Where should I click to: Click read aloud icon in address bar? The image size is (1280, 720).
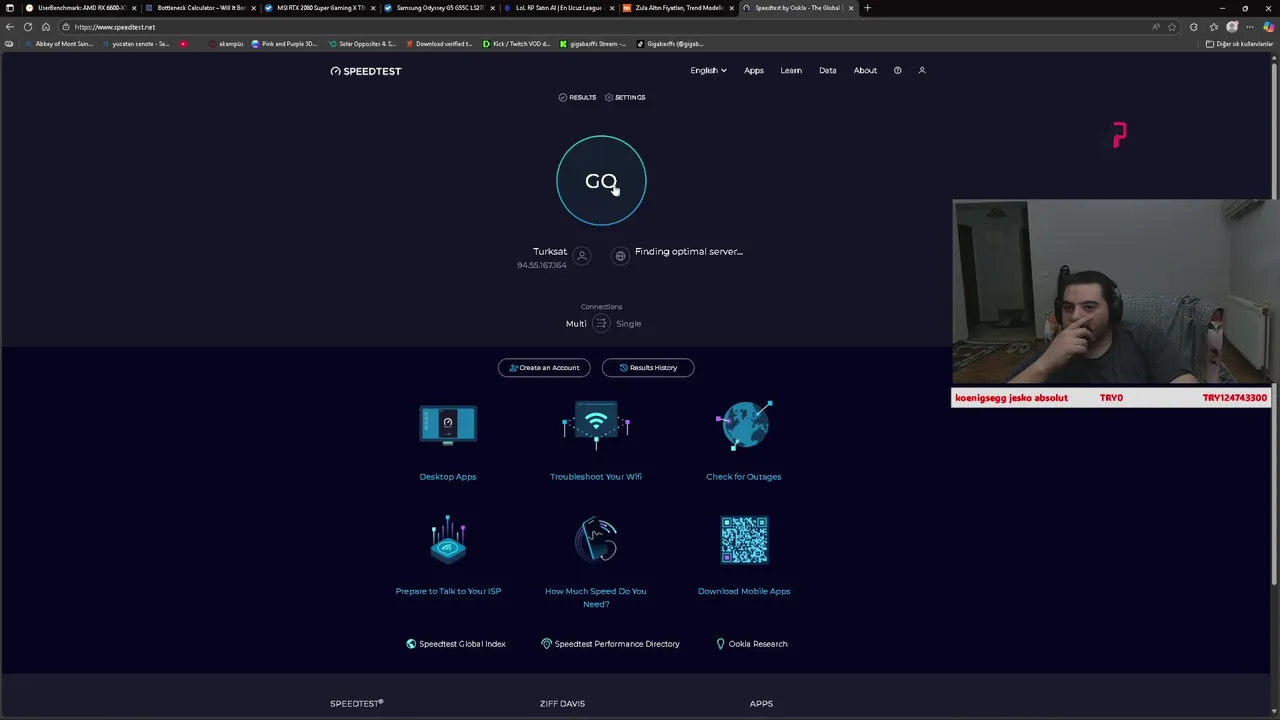[1156, 27]
